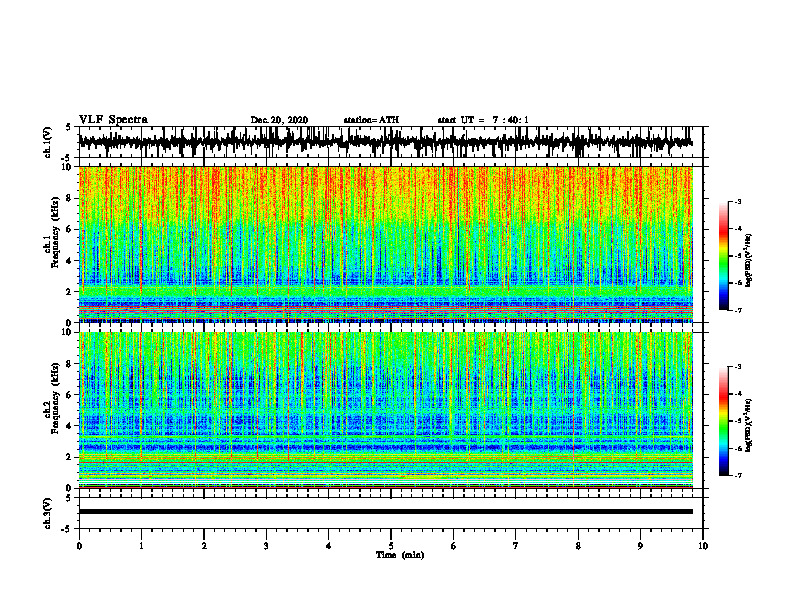Click time axis tick label "3"
Screen dimensions: 792x612
[266, 546]
